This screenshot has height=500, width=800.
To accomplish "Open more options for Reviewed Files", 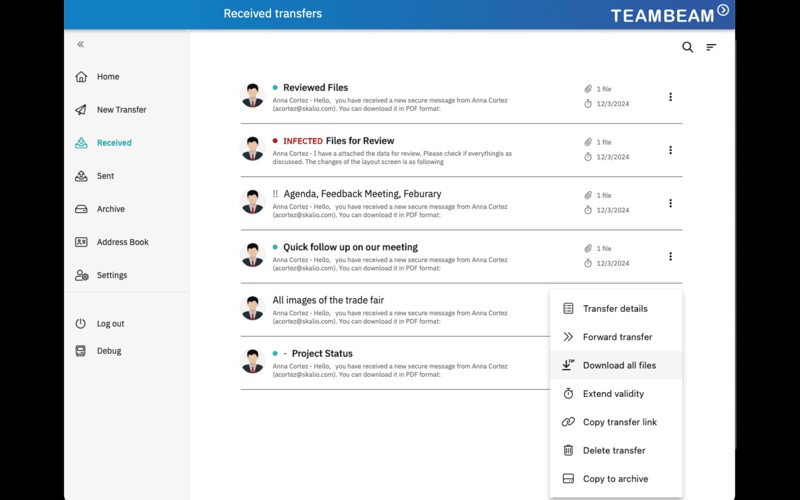I will click(670, 97).
